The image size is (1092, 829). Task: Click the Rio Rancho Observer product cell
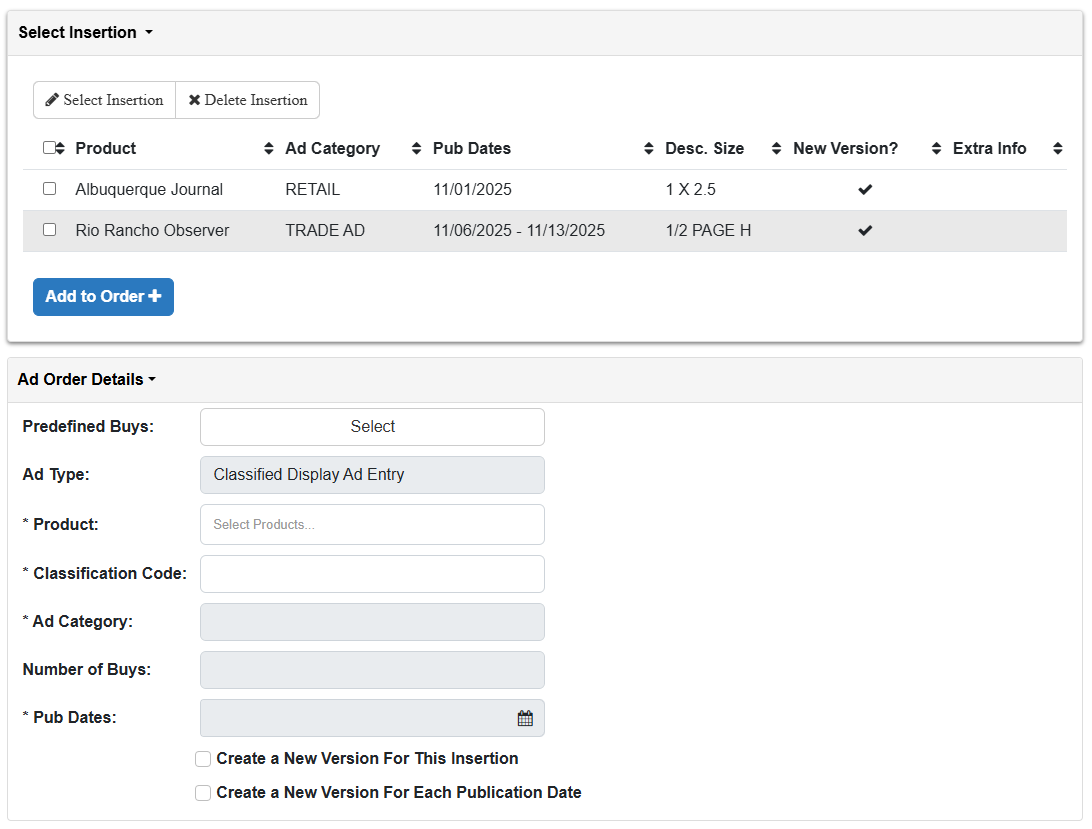tap(152, 231)
